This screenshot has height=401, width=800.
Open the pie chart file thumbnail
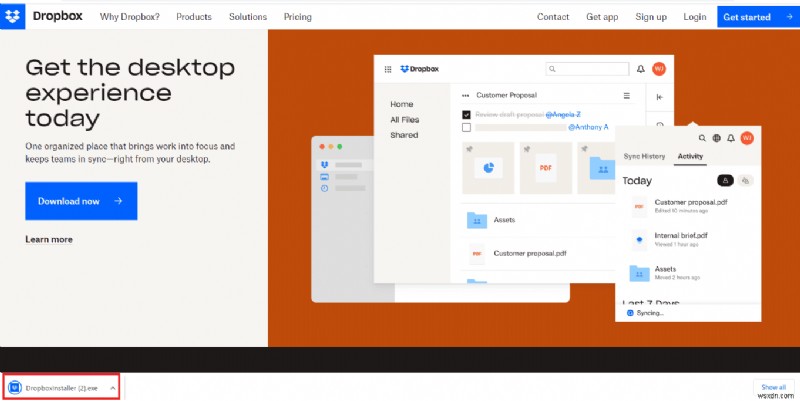coord(488,168)
